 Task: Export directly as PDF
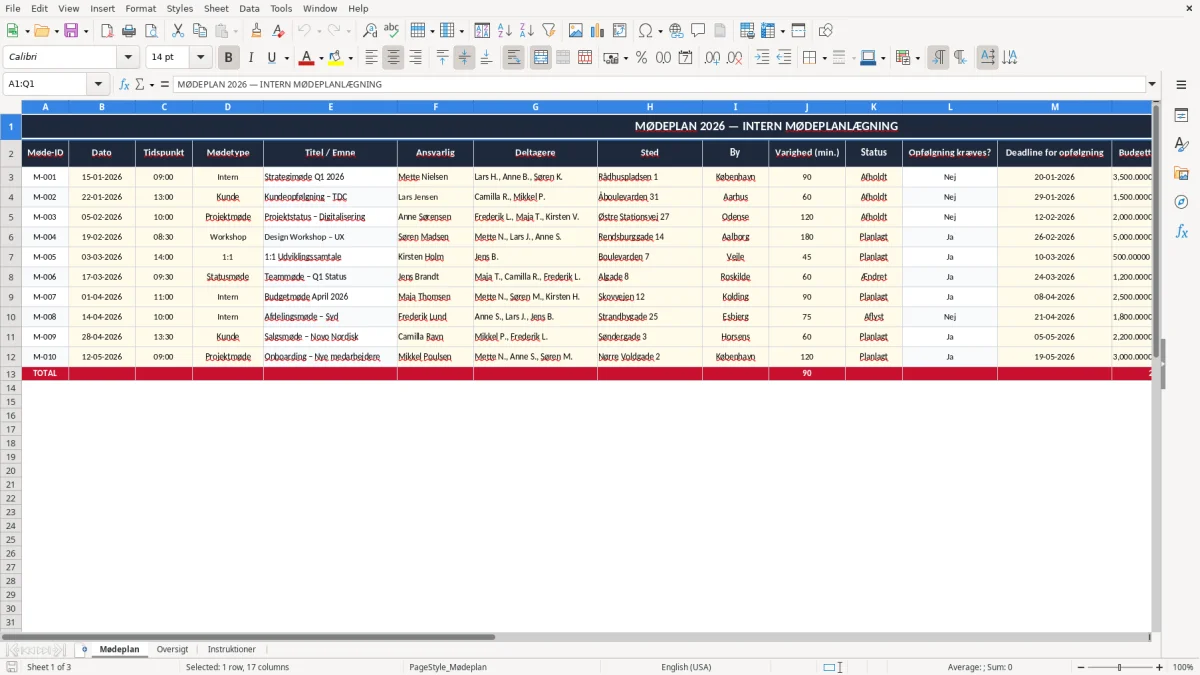(107, 31)
